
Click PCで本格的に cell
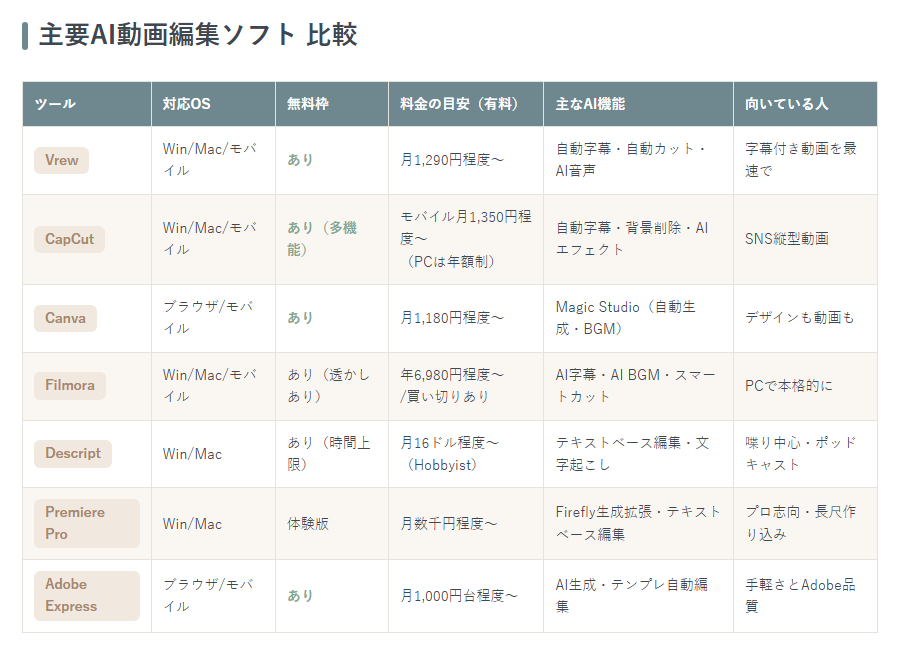point(805,386)
